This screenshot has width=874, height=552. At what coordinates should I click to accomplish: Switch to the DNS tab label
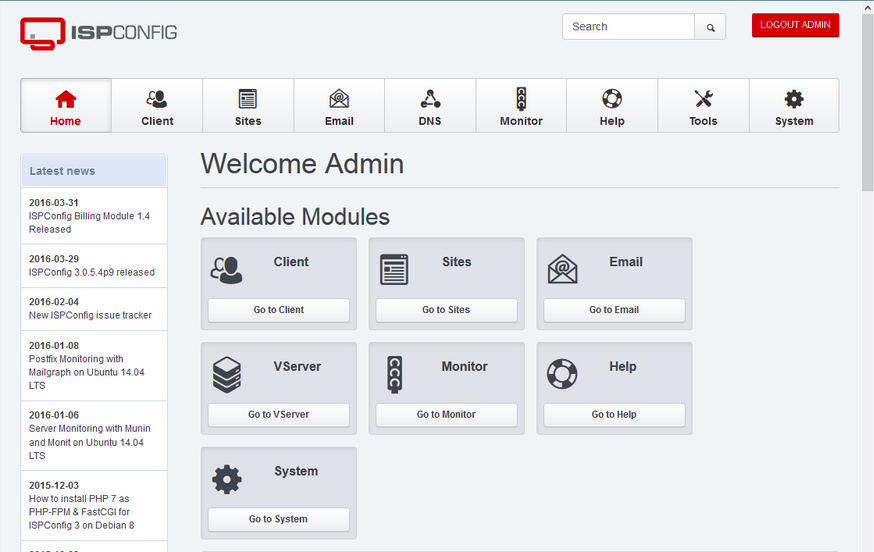tap(430, 121)
